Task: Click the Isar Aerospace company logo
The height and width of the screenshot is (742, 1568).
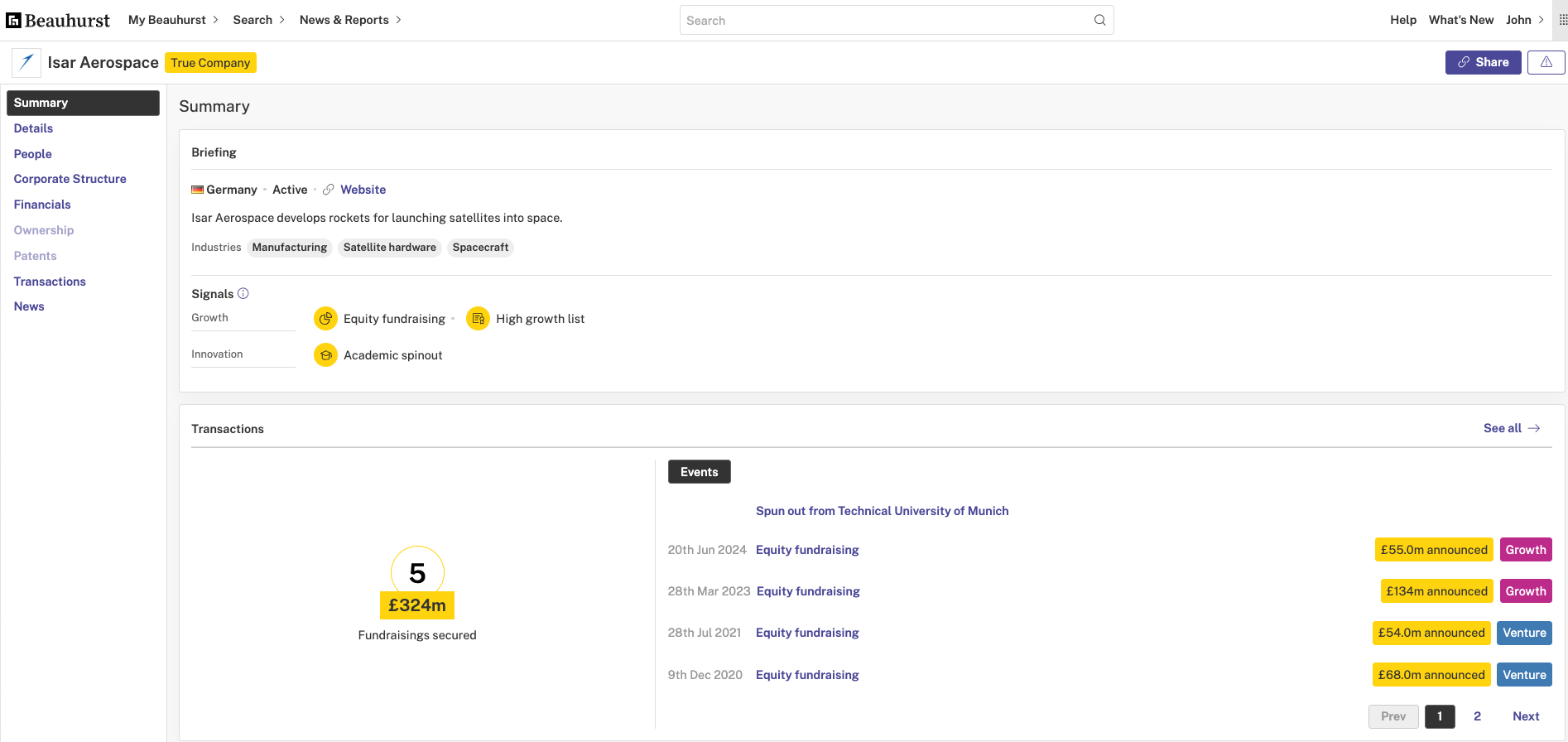Action: click(26, 62)
